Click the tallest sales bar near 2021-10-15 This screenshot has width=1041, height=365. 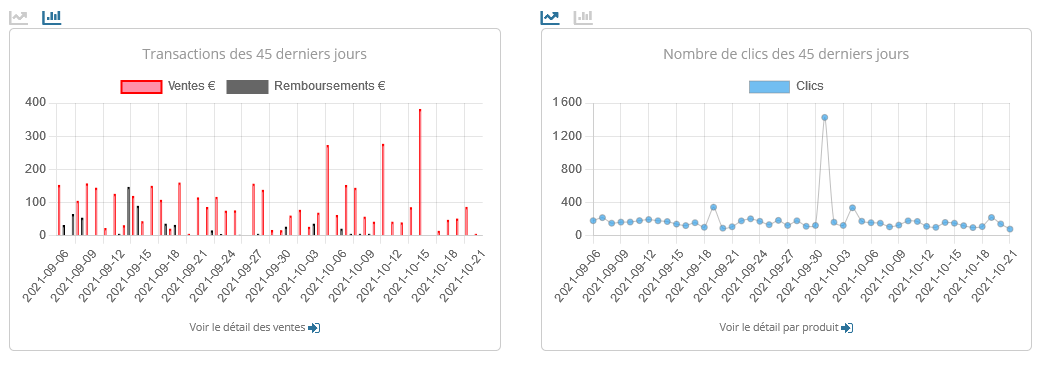point(420,172)
